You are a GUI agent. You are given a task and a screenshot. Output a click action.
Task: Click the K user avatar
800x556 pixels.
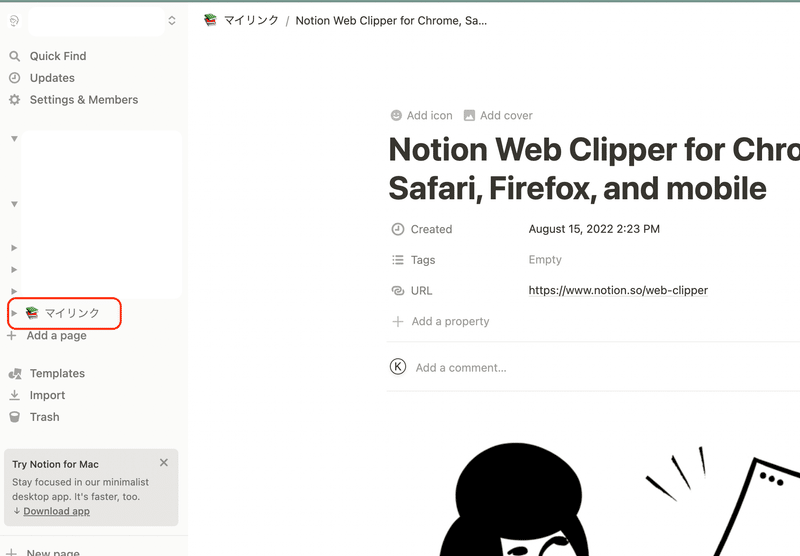[x=398, y=367]
